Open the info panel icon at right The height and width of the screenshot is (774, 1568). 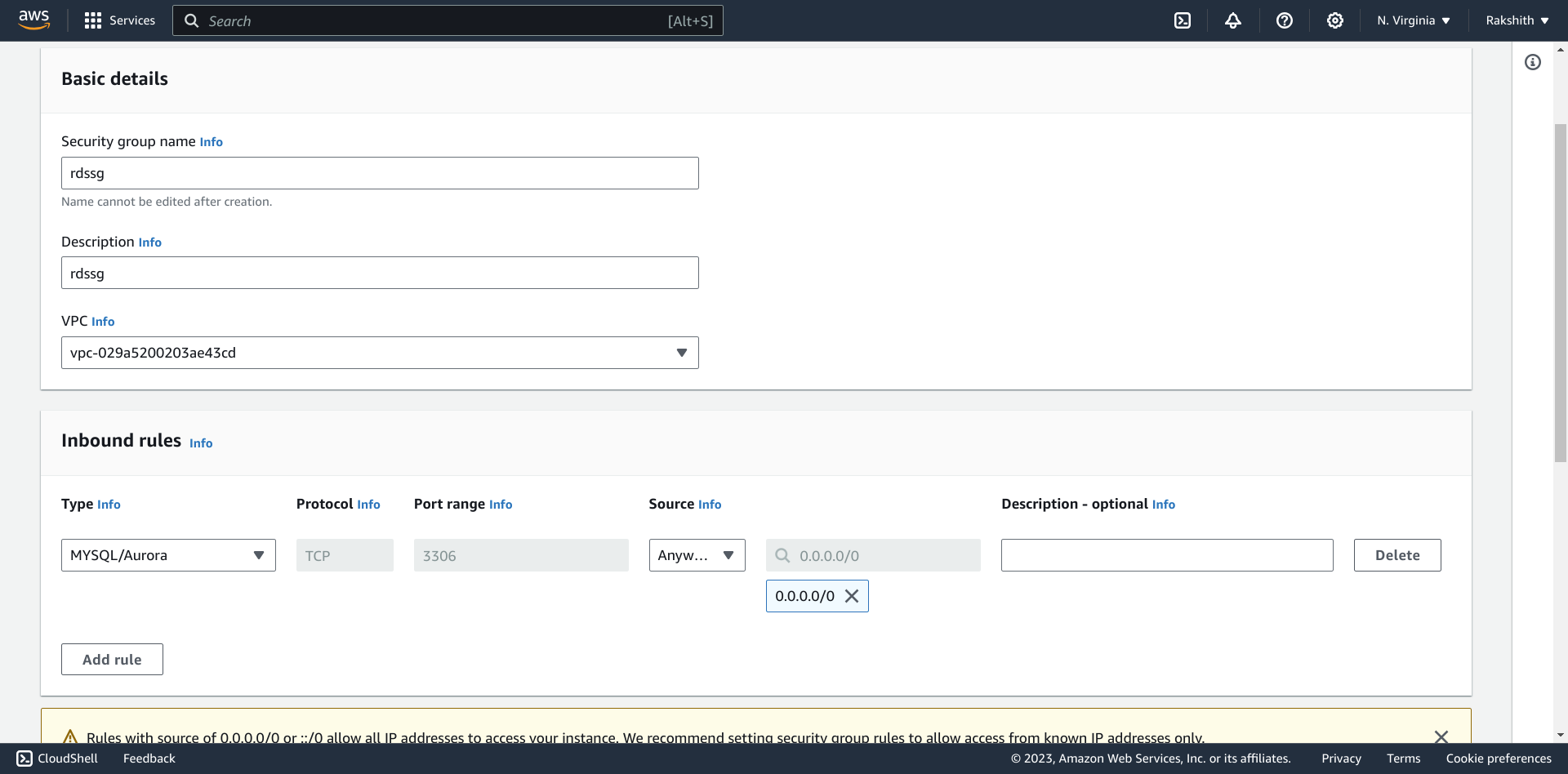coord(1532,62)
